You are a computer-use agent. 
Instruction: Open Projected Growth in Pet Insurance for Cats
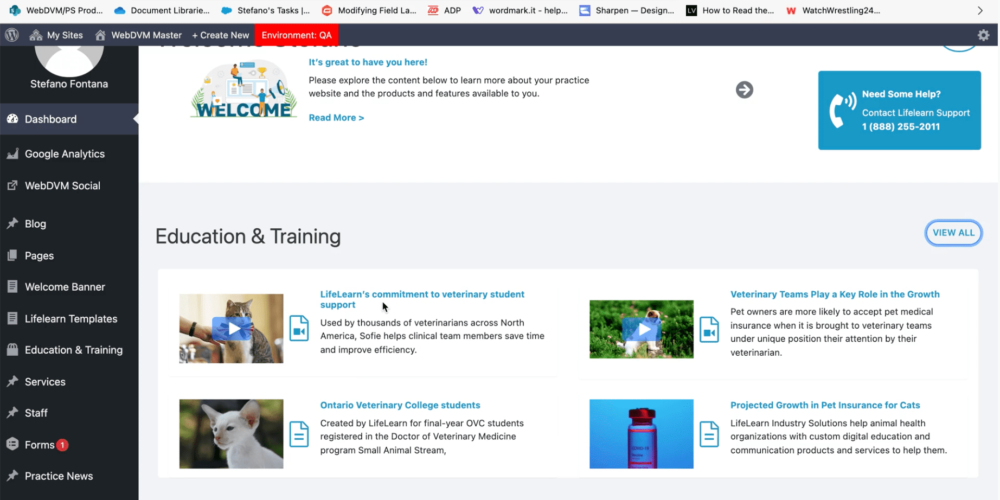(x=825, y=406)
